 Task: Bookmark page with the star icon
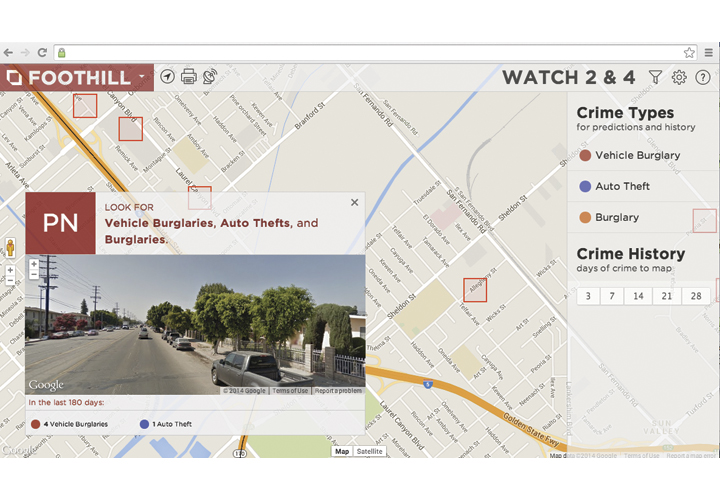coord(689,52)
